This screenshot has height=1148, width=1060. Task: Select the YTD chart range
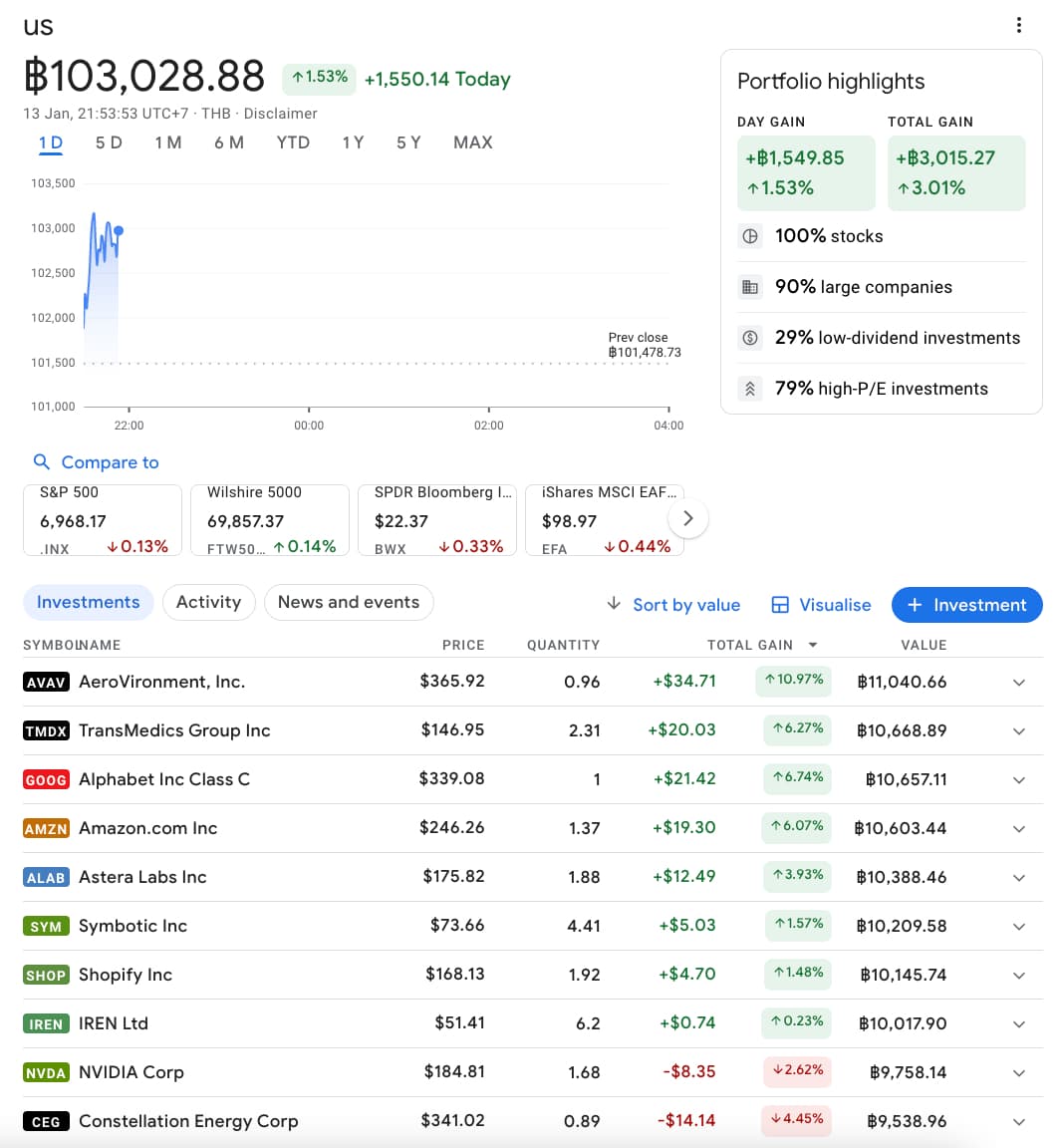pos(293,143)
